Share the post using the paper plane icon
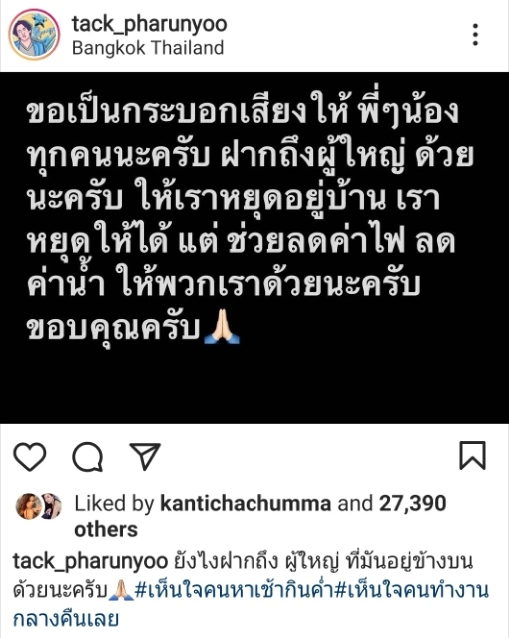Viewport: 509px width, 638px height. point(145,457)
